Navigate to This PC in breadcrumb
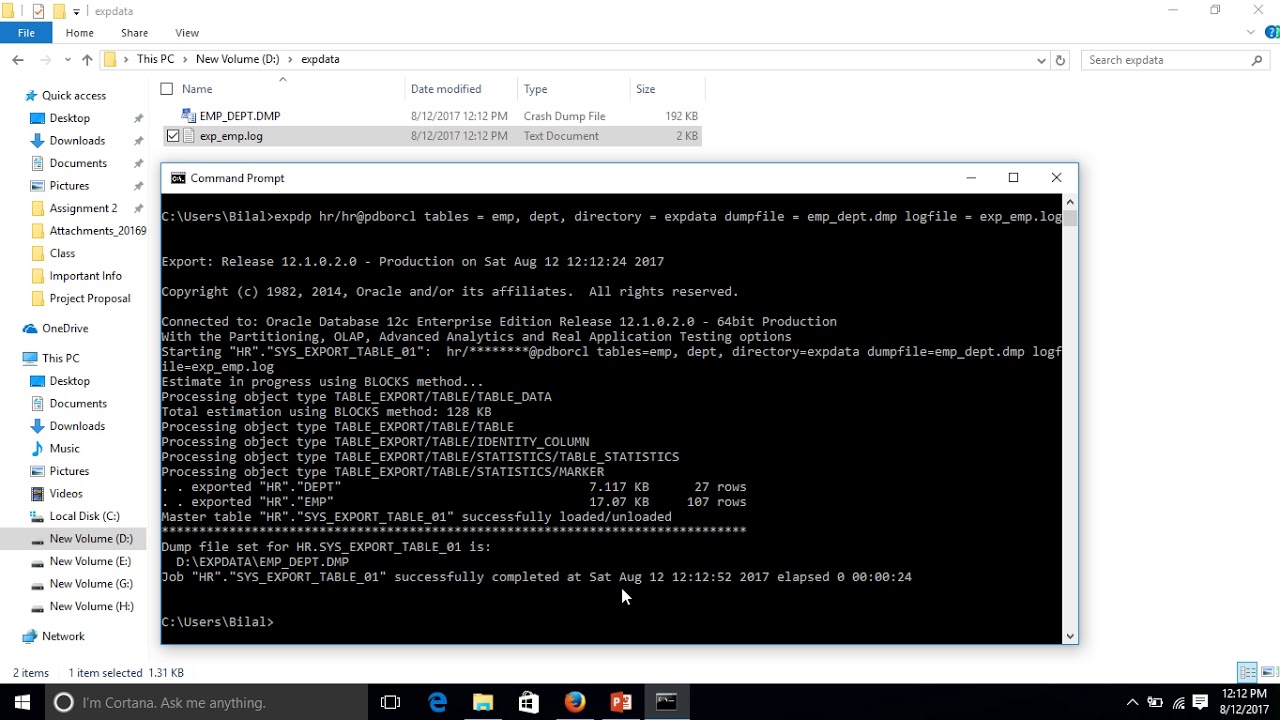The height and width of the screenshot is (720, 1280). tap(156, 60)
